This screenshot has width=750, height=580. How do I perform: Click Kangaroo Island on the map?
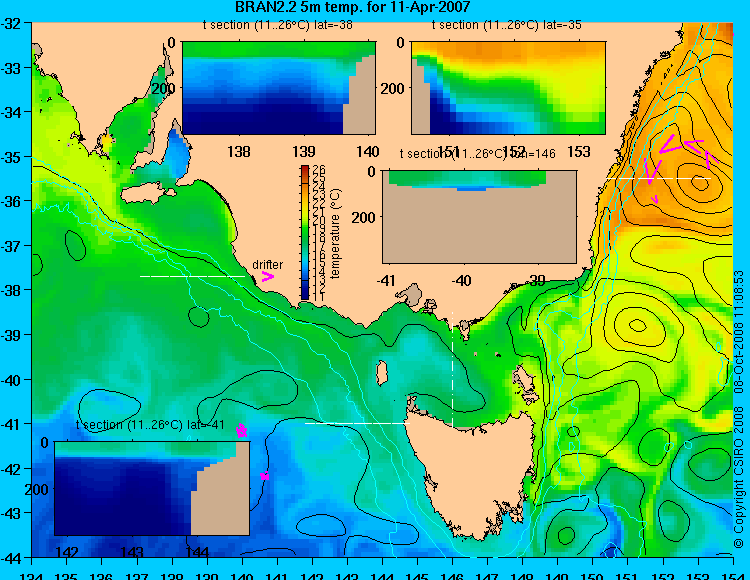point(148,192)
